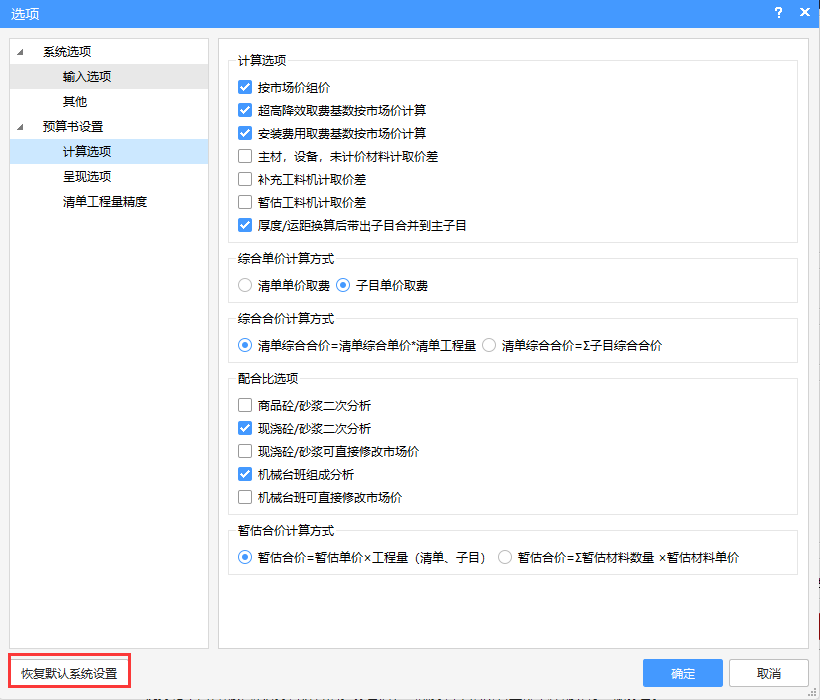Select 输入选项 in the left tree
The width and height of the screenshot is (820, 700).
pyautogui.click(x=87, y=77)
